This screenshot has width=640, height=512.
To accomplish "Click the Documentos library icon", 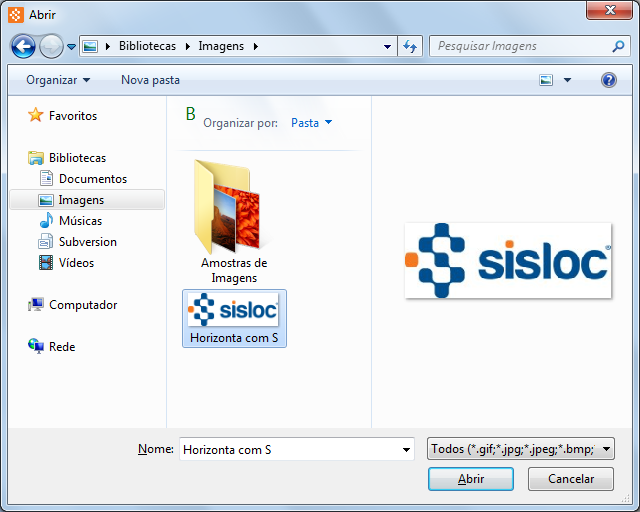I will click(46, 178).
